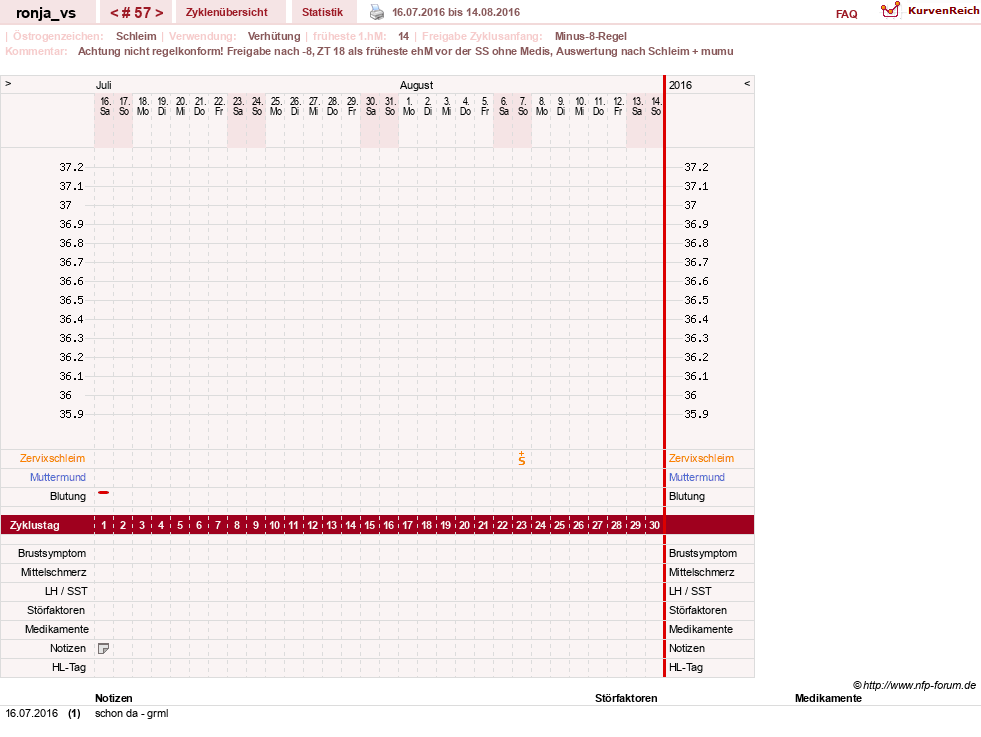Click the date header 7. So
981x737 pixels.
click(522, 106)
